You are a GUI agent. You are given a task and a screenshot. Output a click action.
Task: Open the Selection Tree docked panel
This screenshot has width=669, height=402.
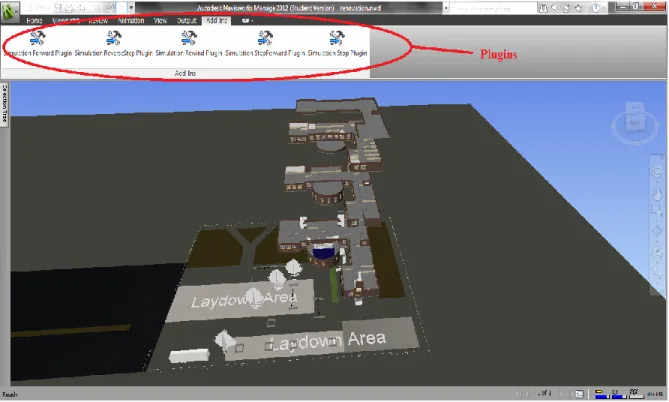(5, 103)
